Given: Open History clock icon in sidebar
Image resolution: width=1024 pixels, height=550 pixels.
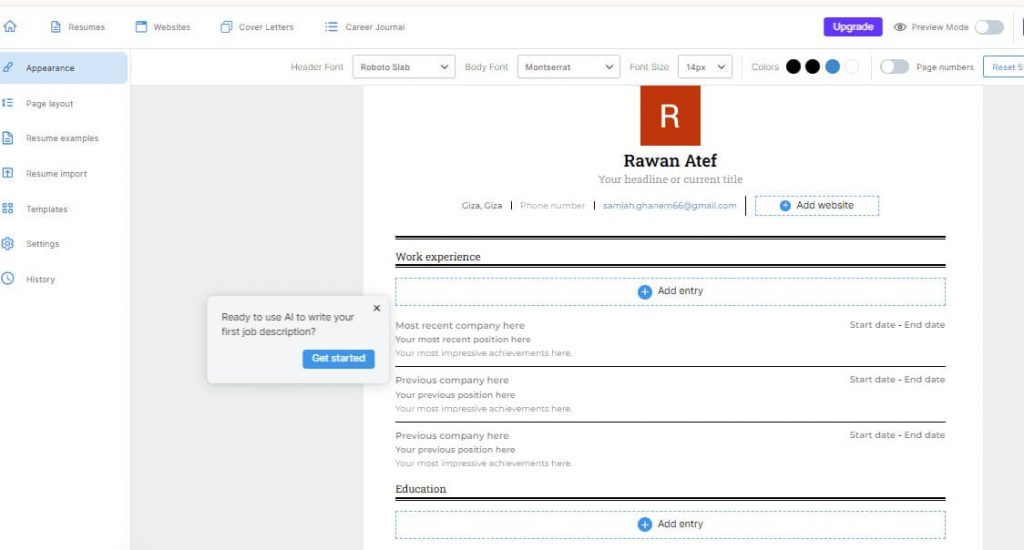Looking at the screenshot, I should (8, 279).
